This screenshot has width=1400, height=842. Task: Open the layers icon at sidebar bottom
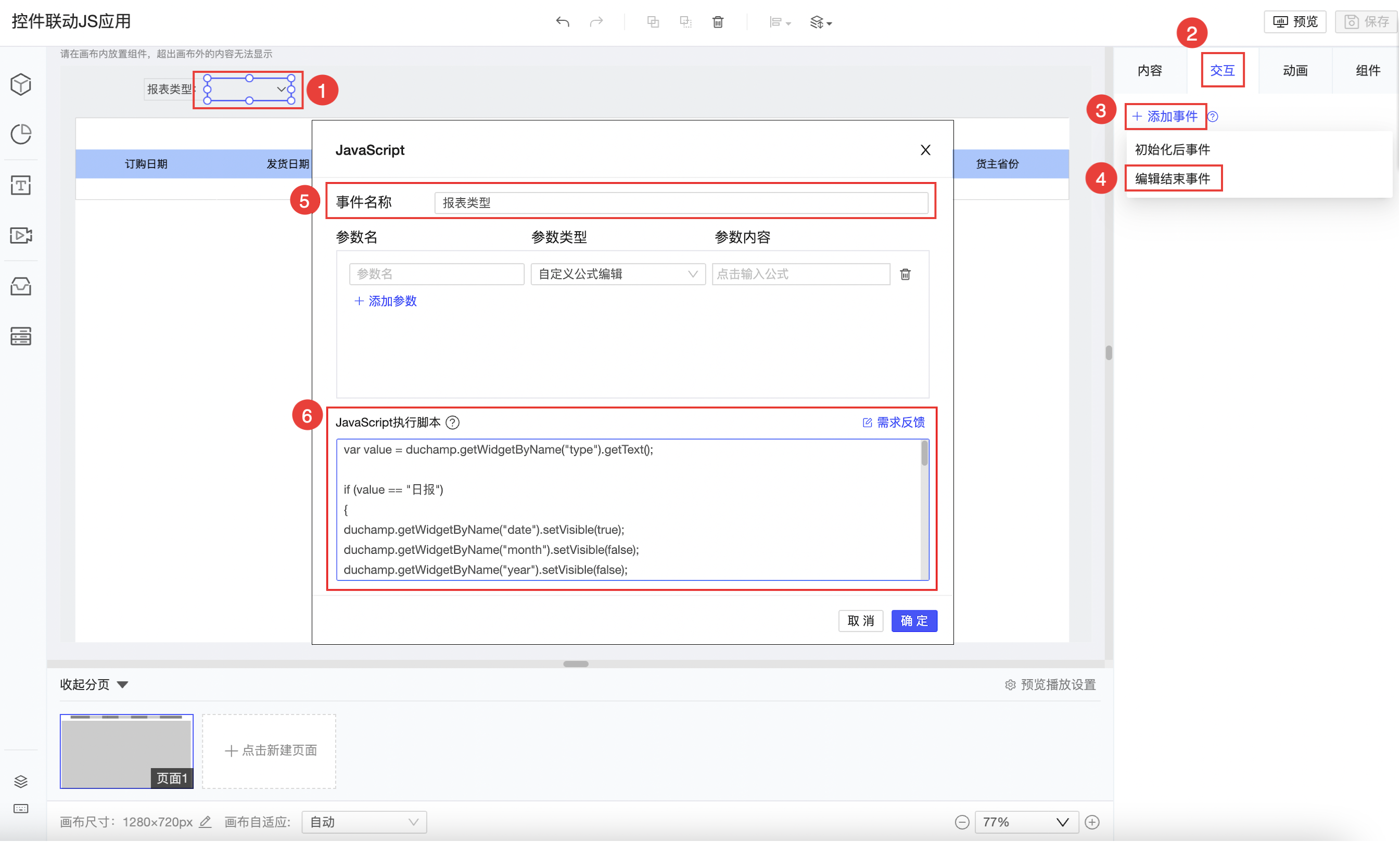[21, 781]
